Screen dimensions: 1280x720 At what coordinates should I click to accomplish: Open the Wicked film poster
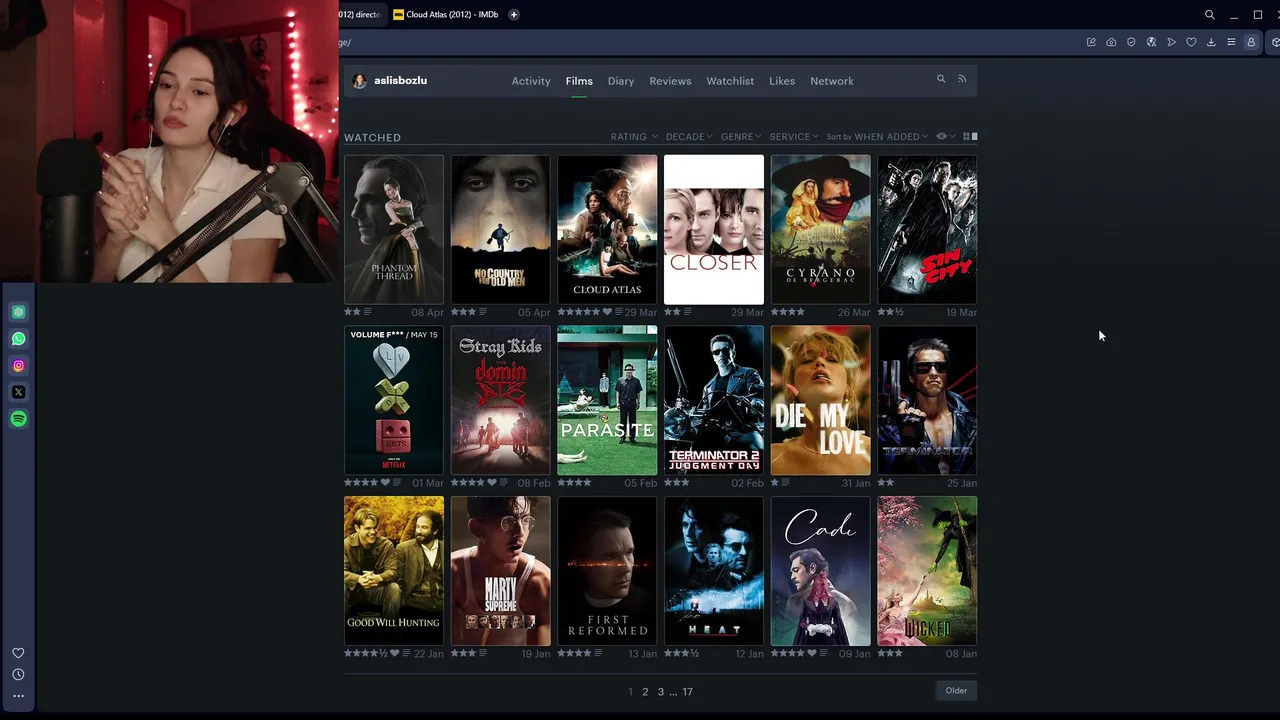pyautogui.click(x=927, y=571)
